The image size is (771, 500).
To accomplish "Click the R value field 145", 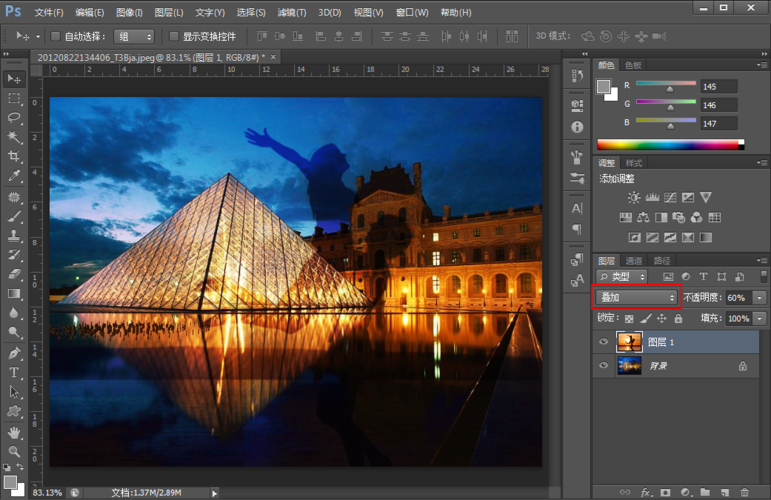I will point(719,87).
